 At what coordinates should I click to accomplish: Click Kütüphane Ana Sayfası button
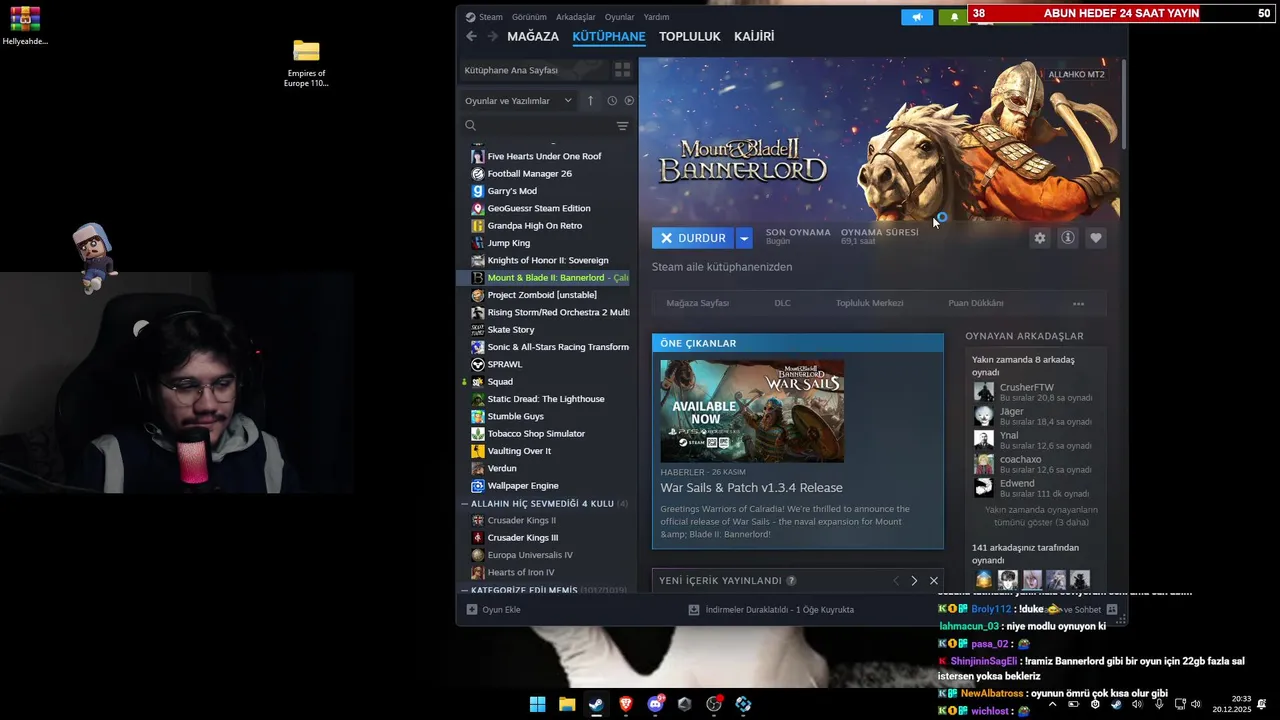tap(534, 70)
